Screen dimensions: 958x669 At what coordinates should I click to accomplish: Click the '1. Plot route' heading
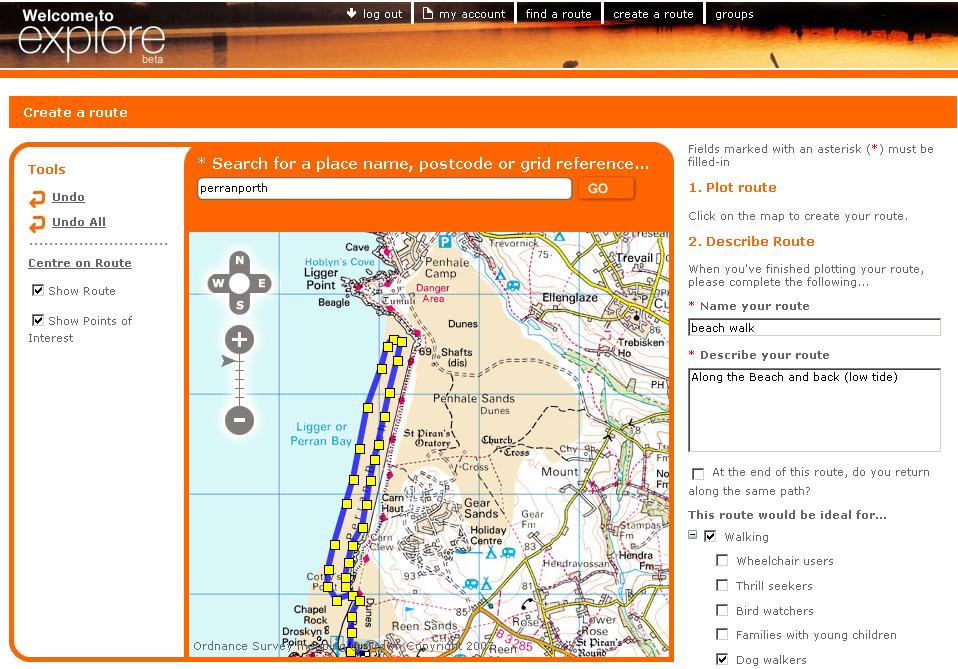(x=732, y=188)
